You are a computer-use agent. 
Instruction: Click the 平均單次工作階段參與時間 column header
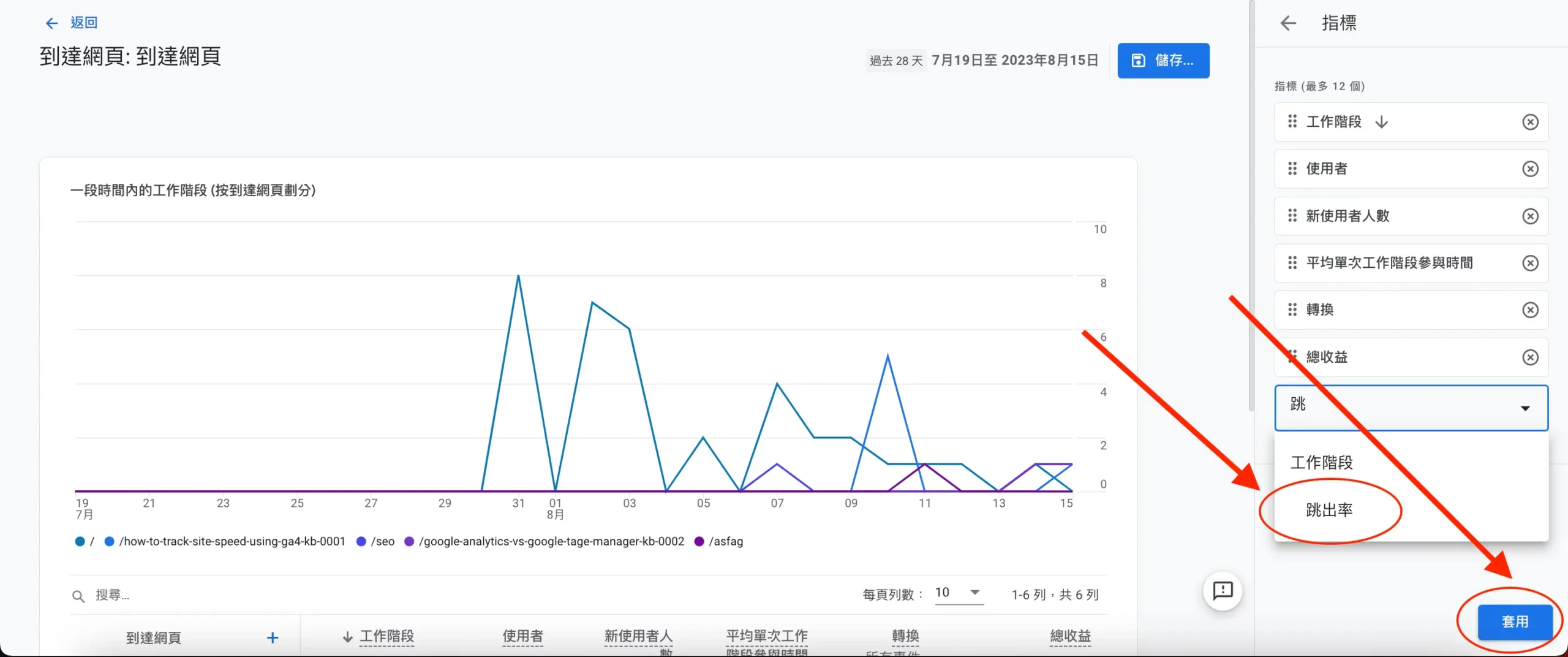tap(767, 642)
